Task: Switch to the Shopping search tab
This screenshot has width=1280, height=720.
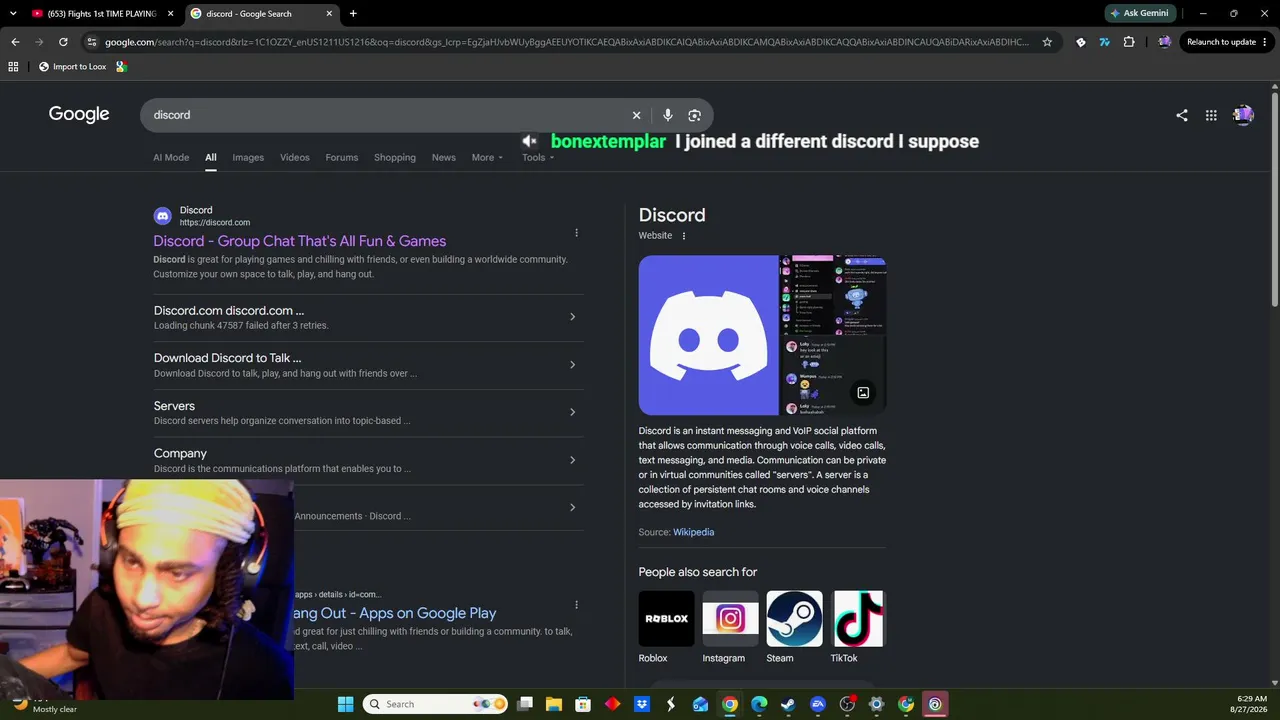Action: click(x=395, y=158)
